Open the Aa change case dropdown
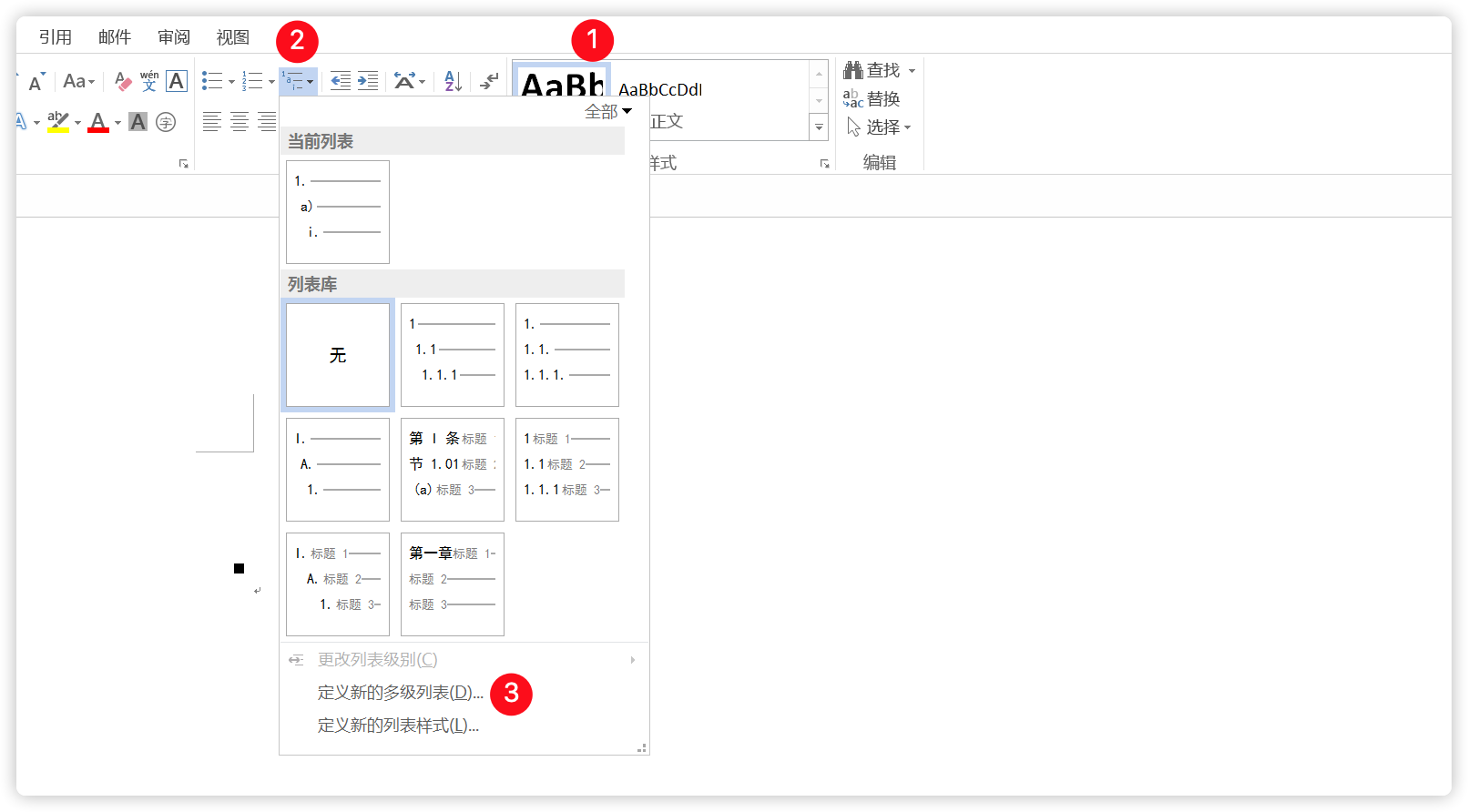This screenshot has width=1468, height=812. coord(78,81)
